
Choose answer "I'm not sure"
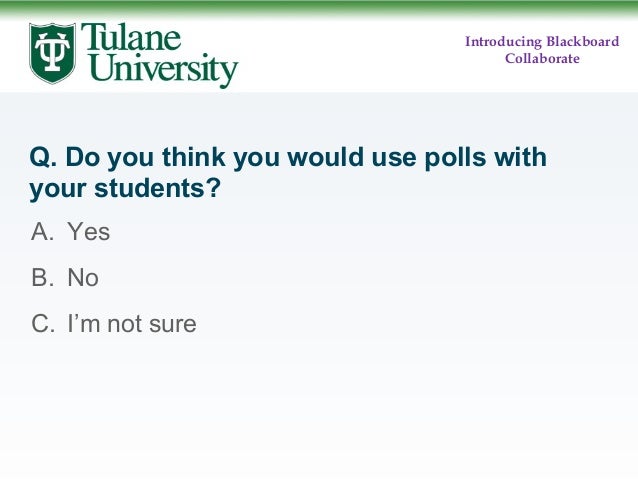click(132, 324)
